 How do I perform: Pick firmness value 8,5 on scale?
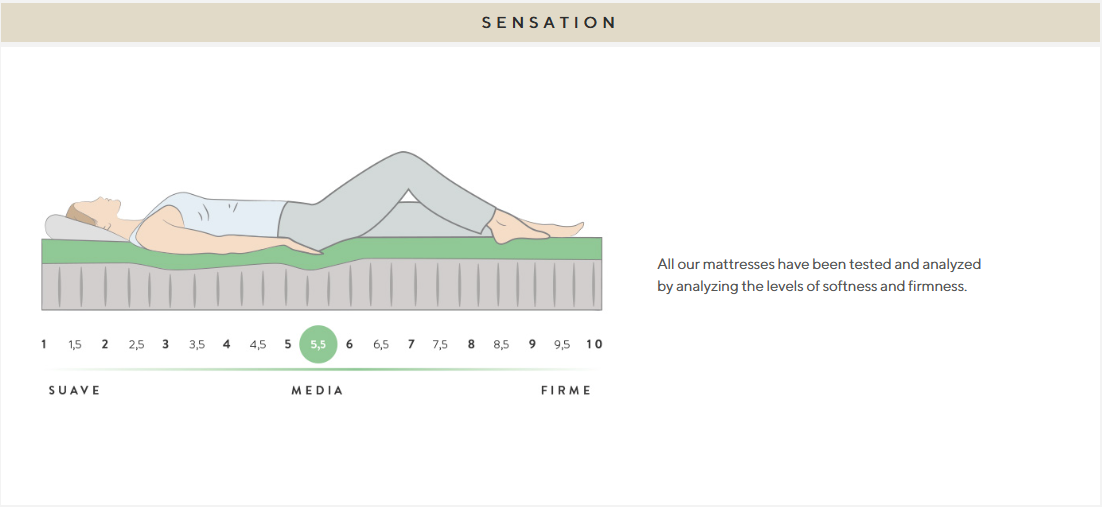501,344
